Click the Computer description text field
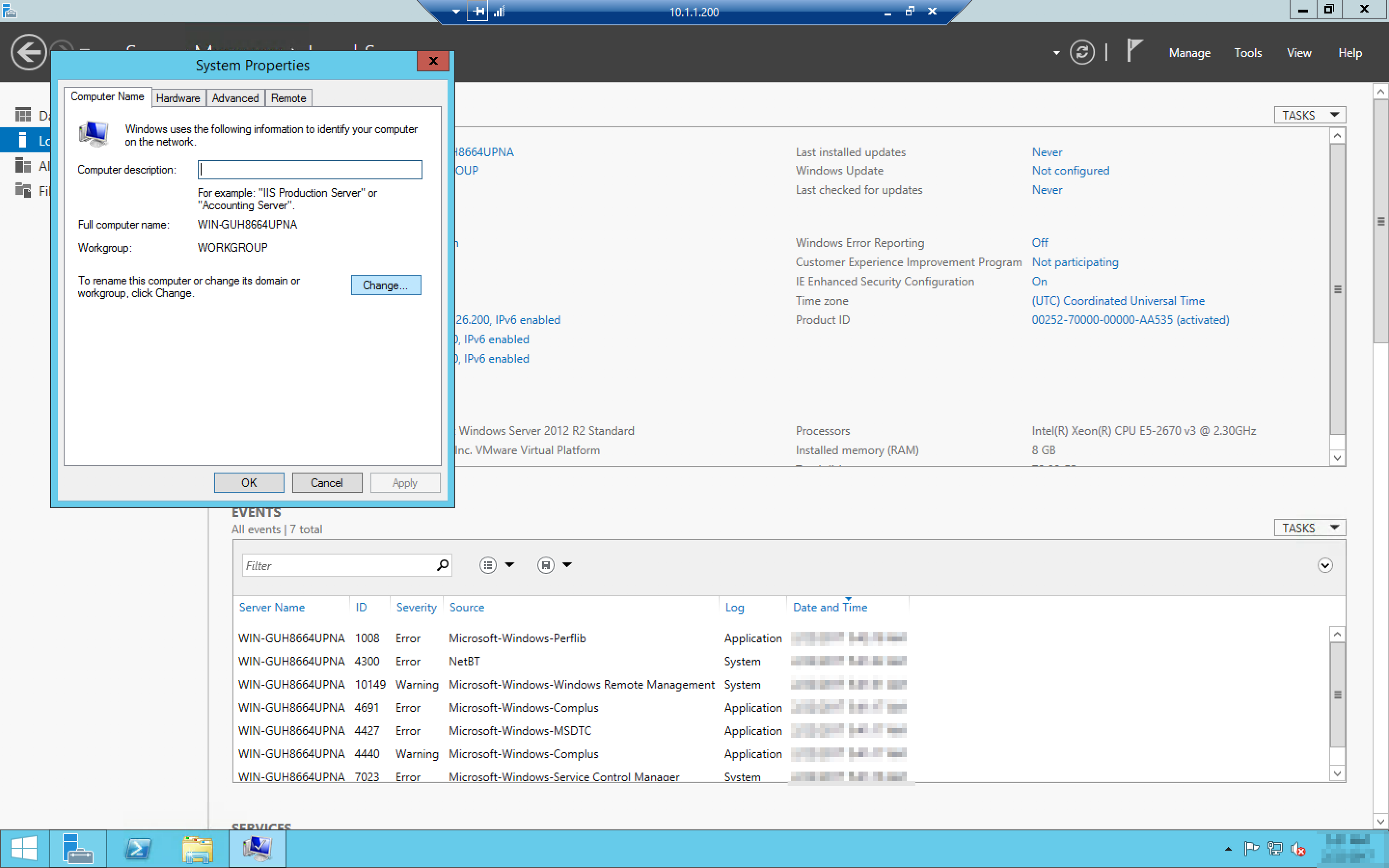Screen dimensions: 1389x868 pyautogui.click(x=310, y=170)
